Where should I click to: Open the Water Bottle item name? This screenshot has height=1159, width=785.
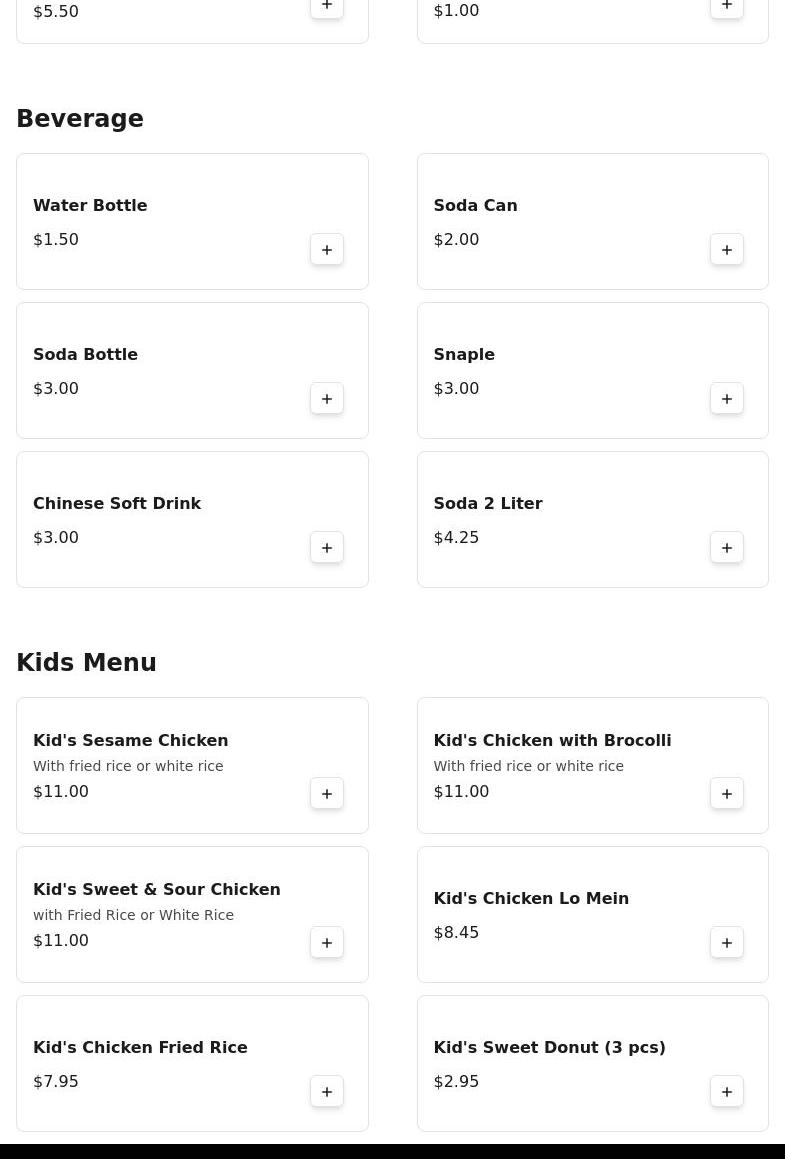[90, 206]
